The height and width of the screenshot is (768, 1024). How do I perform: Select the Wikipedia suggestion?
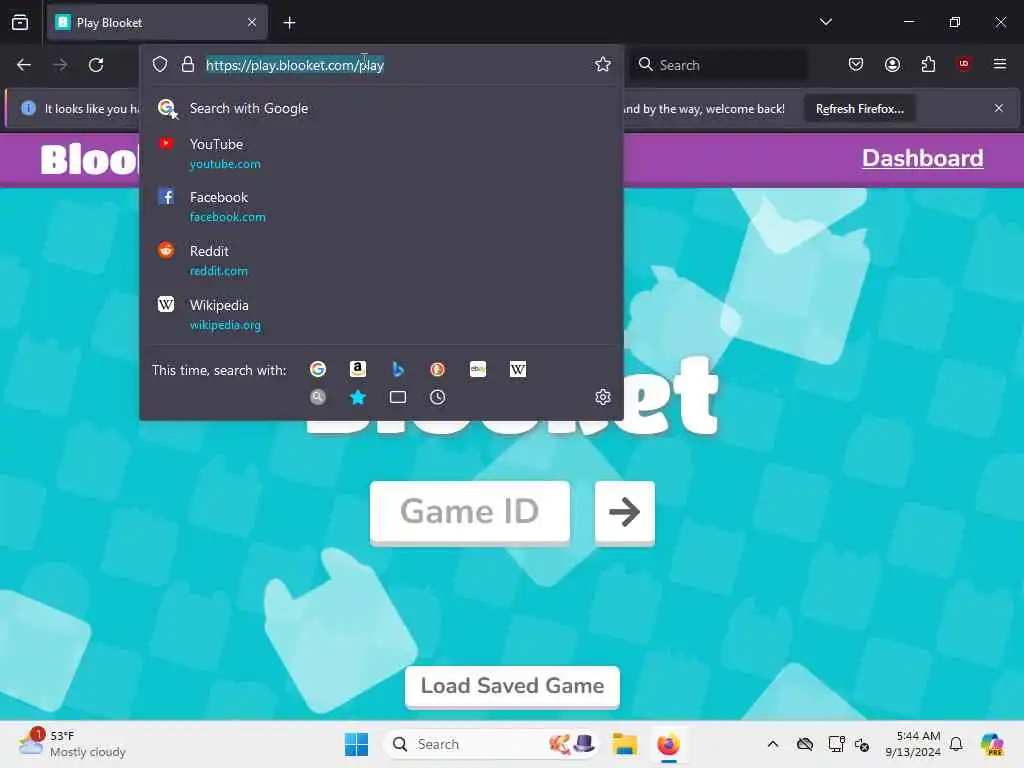(x=381, y=314)
